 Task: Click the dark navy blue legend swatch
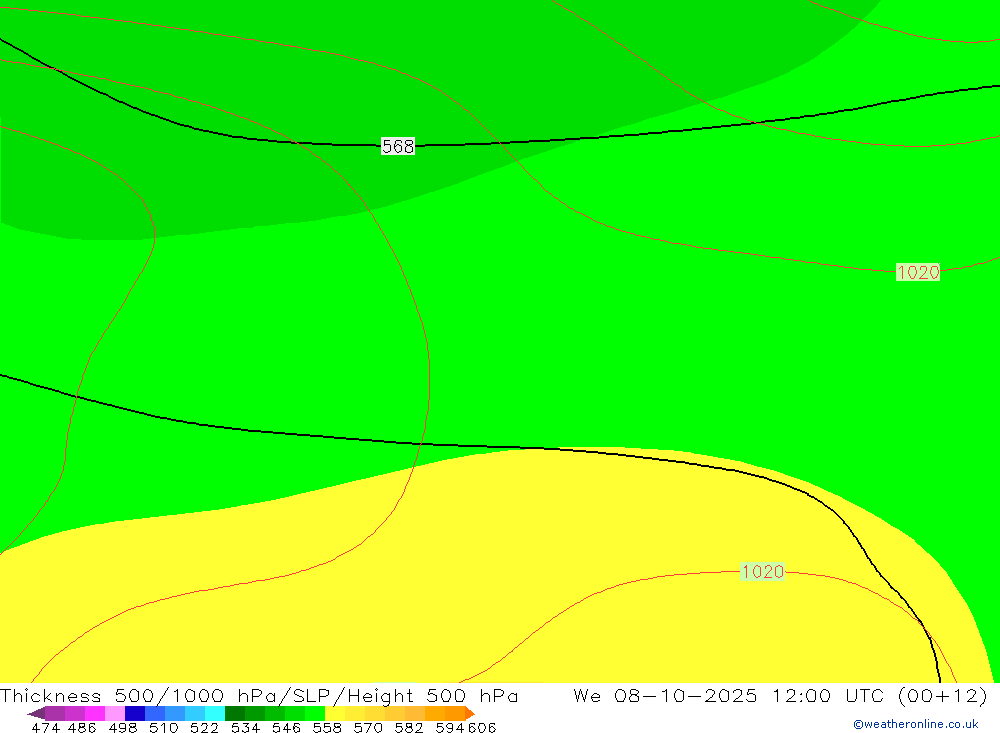135,713
